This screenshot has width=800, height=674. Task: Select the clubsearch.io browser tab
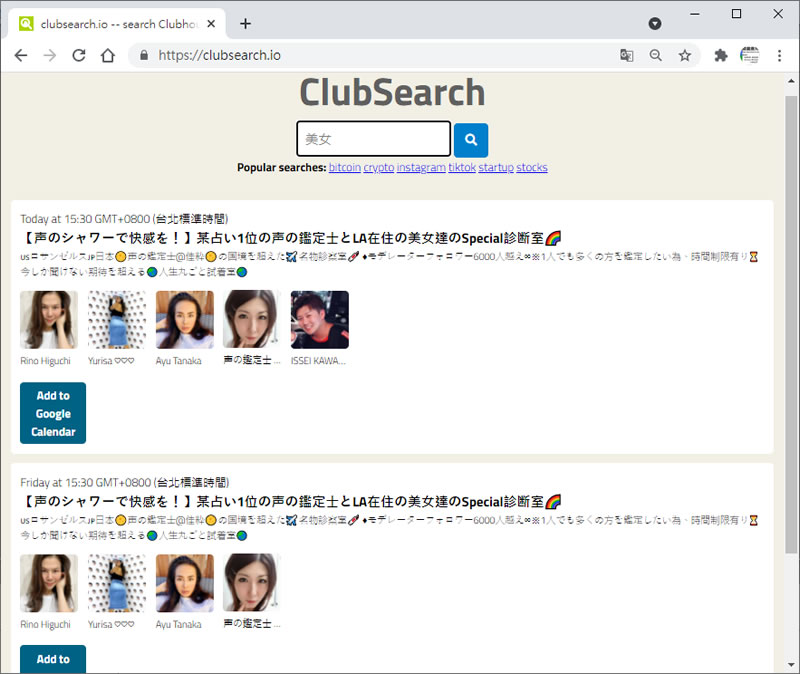point(115,23)
